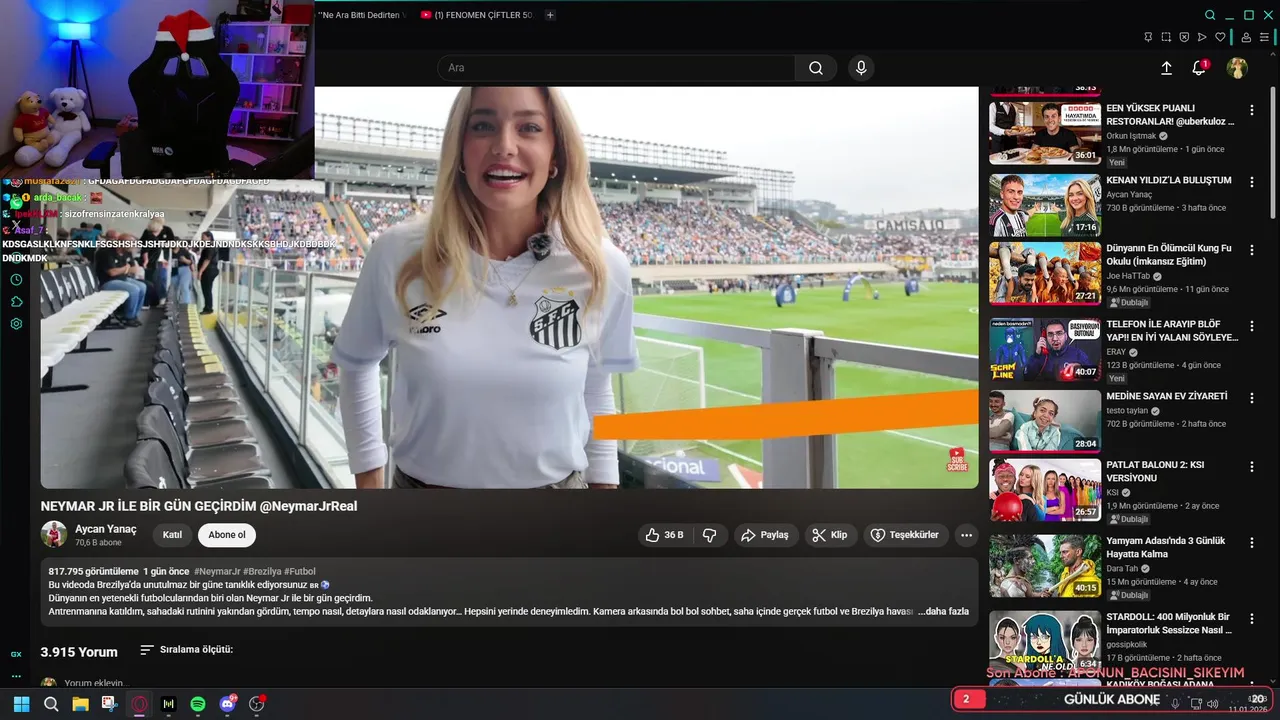This screenshot has width=1280, height=720.
Task: Click the Neymar video player
Action: (x=510, y=288)
